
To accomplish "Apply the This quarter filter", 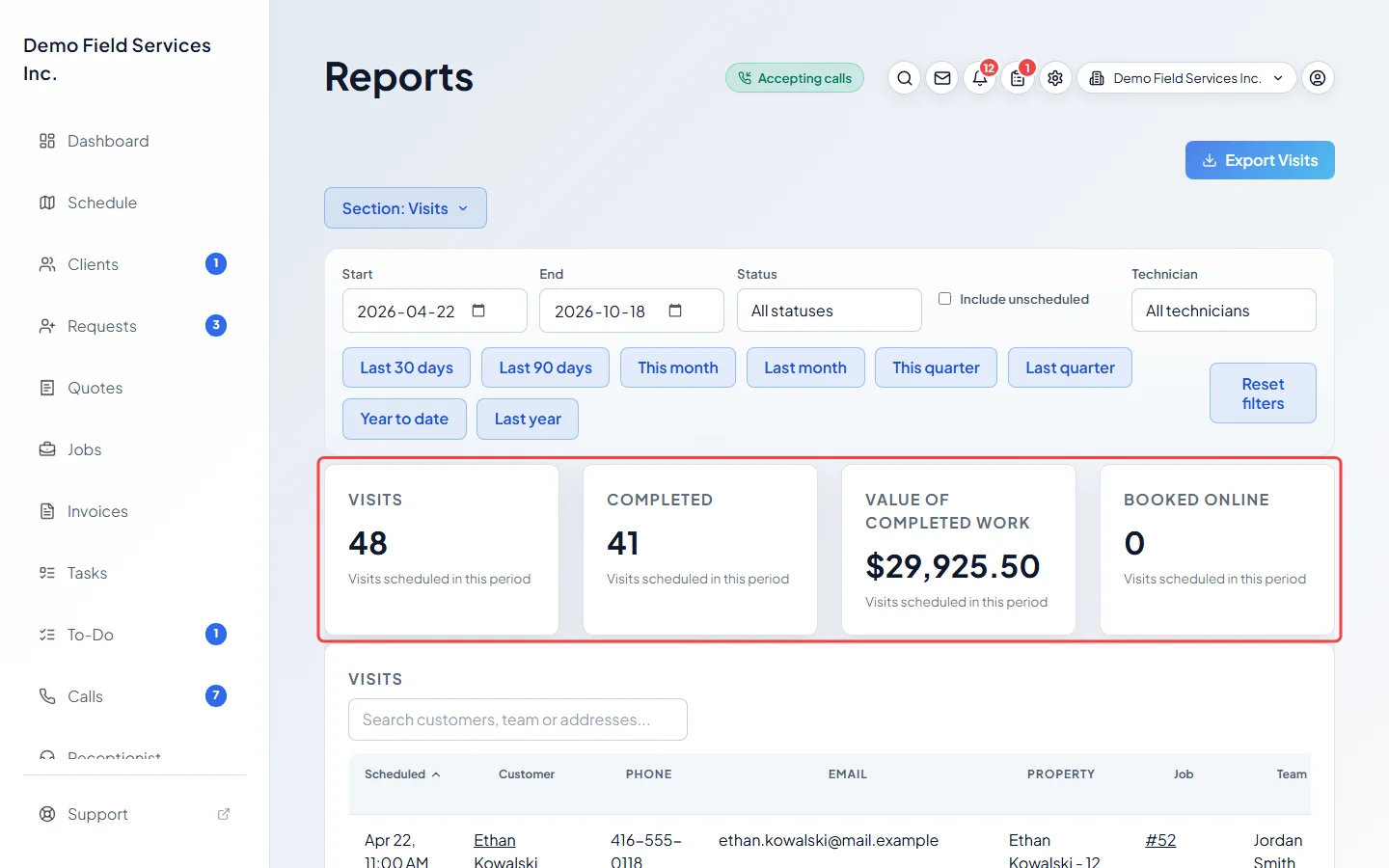I will [x=936, y=367].
